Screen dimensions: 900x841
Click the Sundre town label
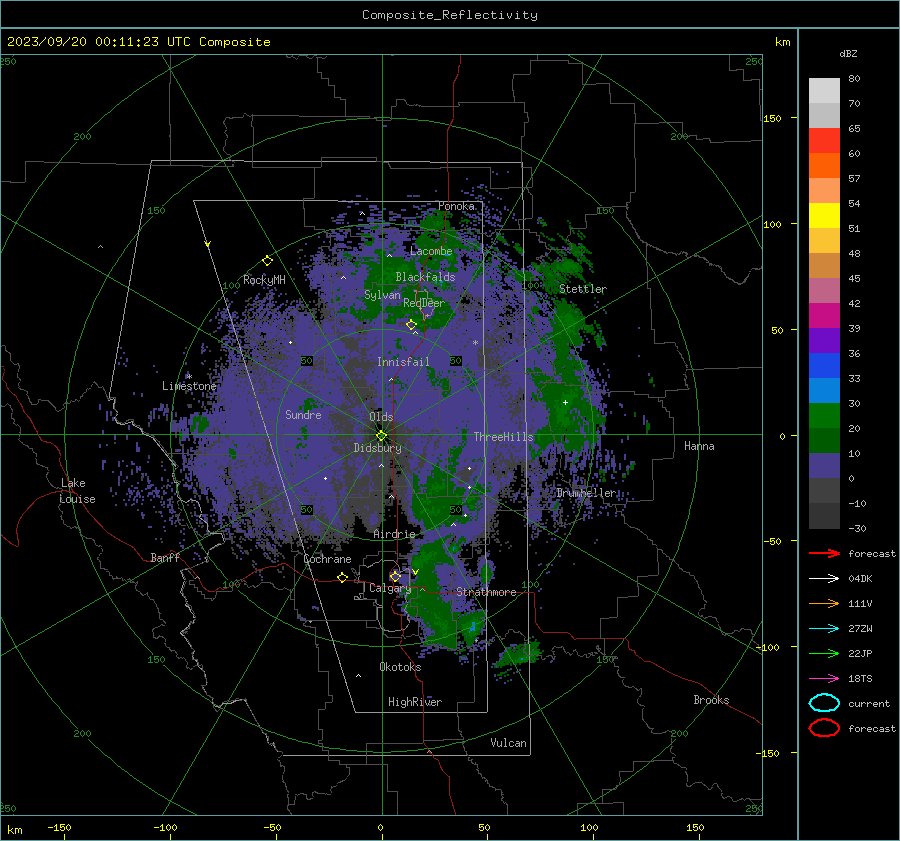pos(303,414)
